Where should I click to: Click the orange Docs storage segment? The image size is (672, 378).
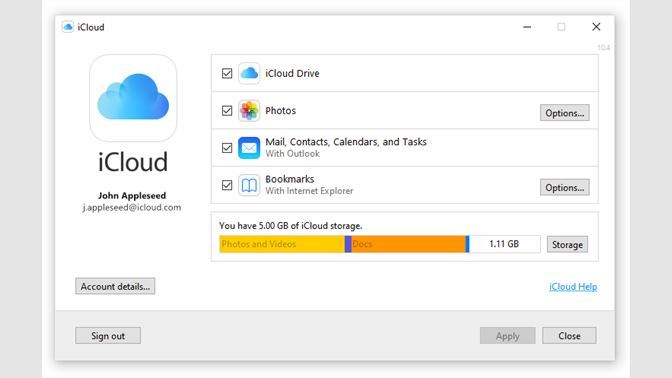point(408,244)
